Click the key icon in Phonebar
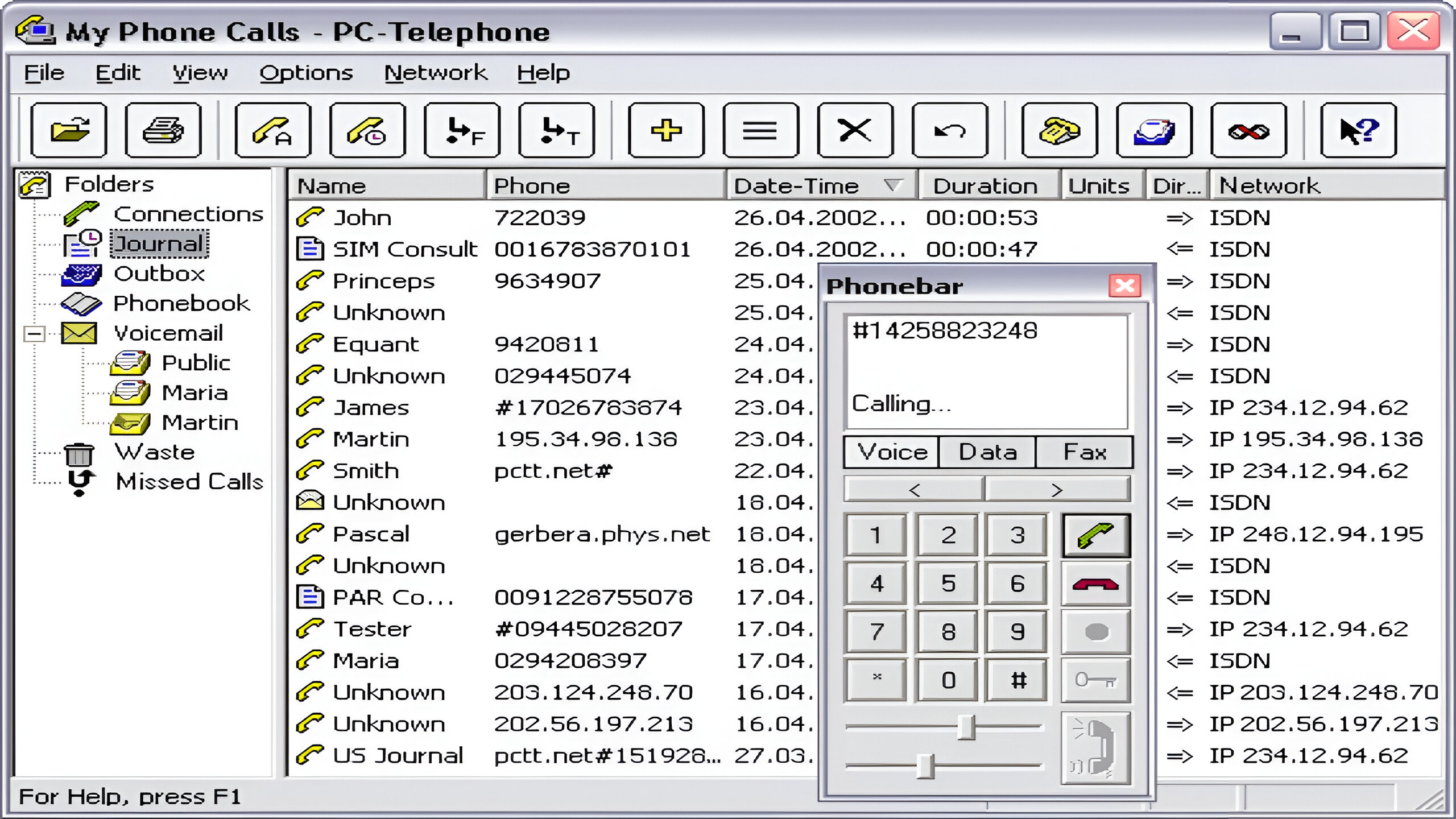Image resolution: width=1456 pixels, height=819 pixels. tap(1095, 680)
